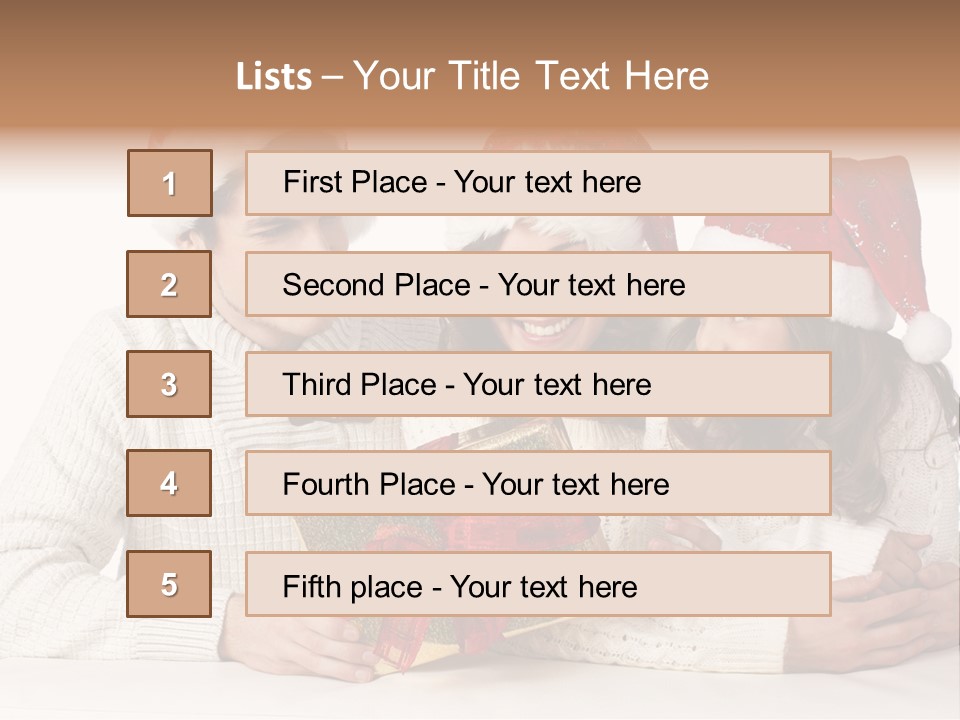Image resolution: width=960 pixels, height=720 pixels.
Task: Click the Santa hat pompom in background
Action: point(927,336)
